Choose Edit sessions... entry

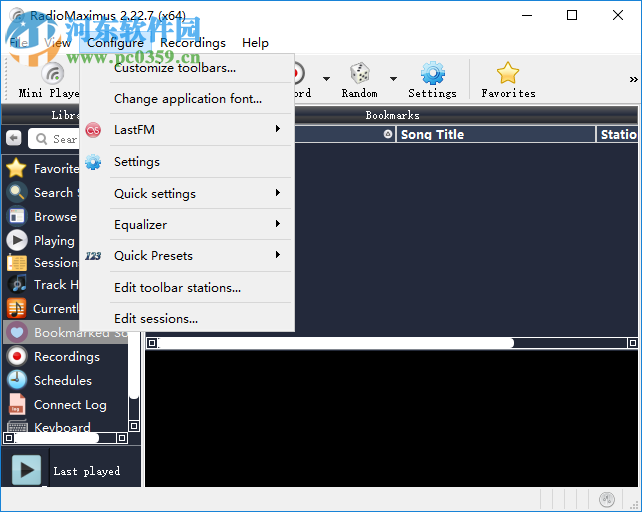[x=187, y=319]
